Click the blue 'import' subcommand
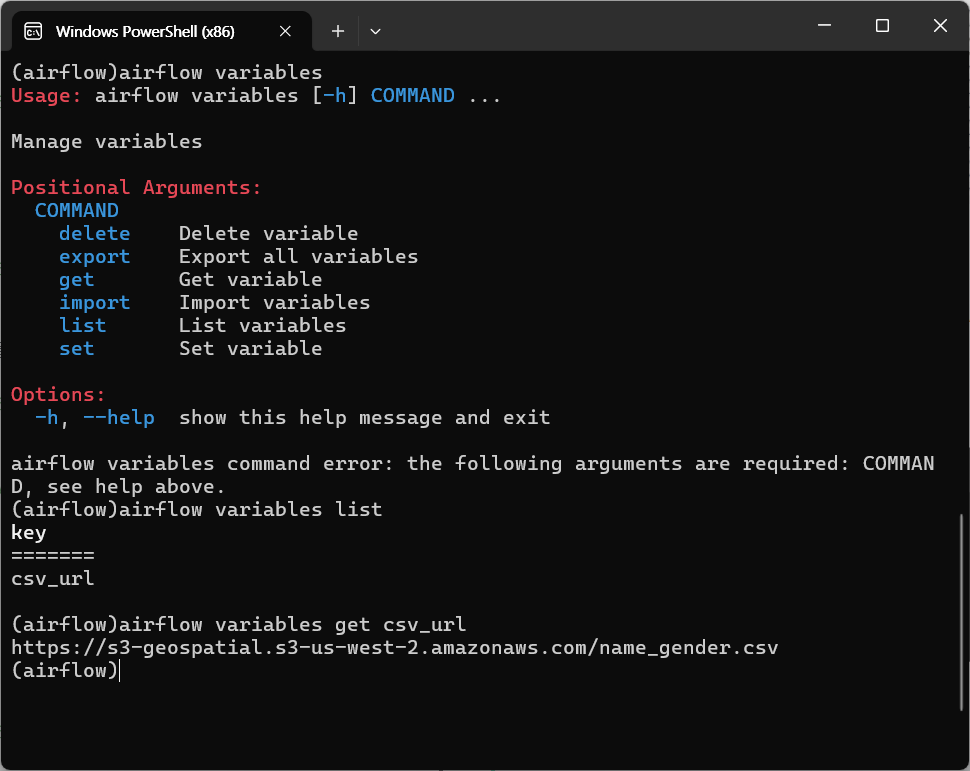Image resolution: width=970 pixels, height=771 pixels. tap(95, 303)
